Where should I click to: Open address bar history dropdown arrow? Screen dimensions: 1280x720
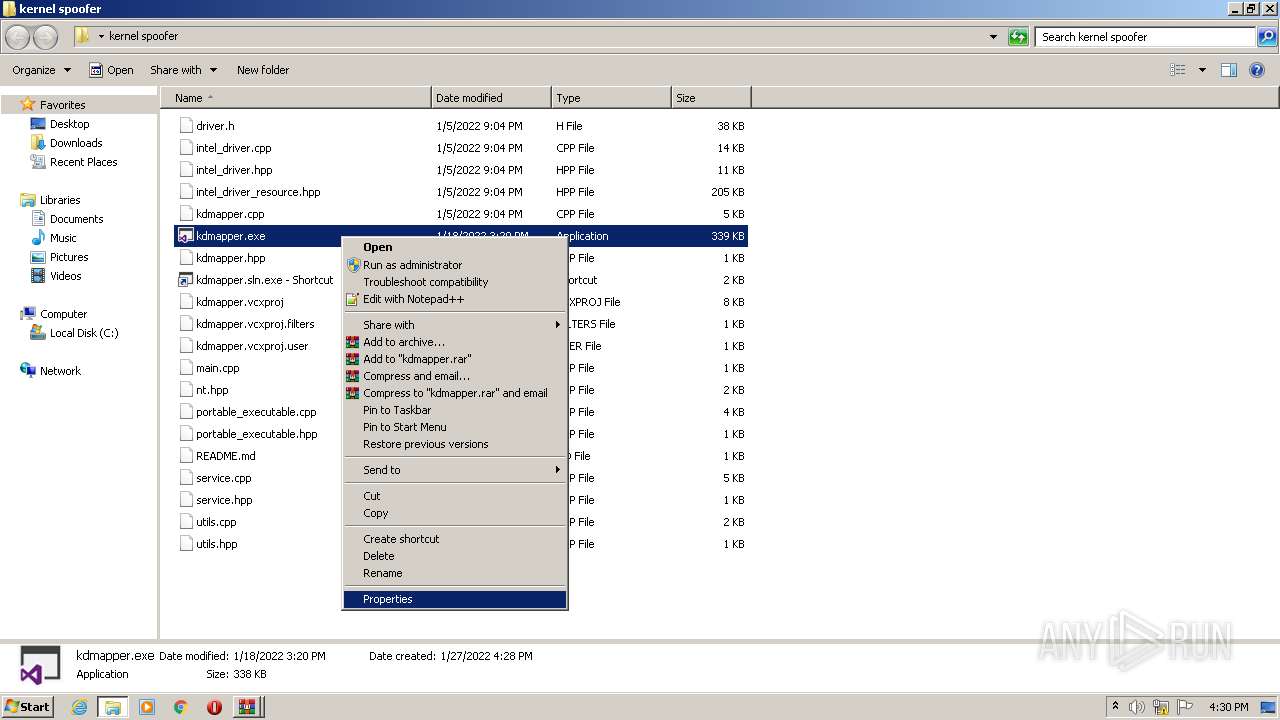pyautogui.click(x=993, y=37)
